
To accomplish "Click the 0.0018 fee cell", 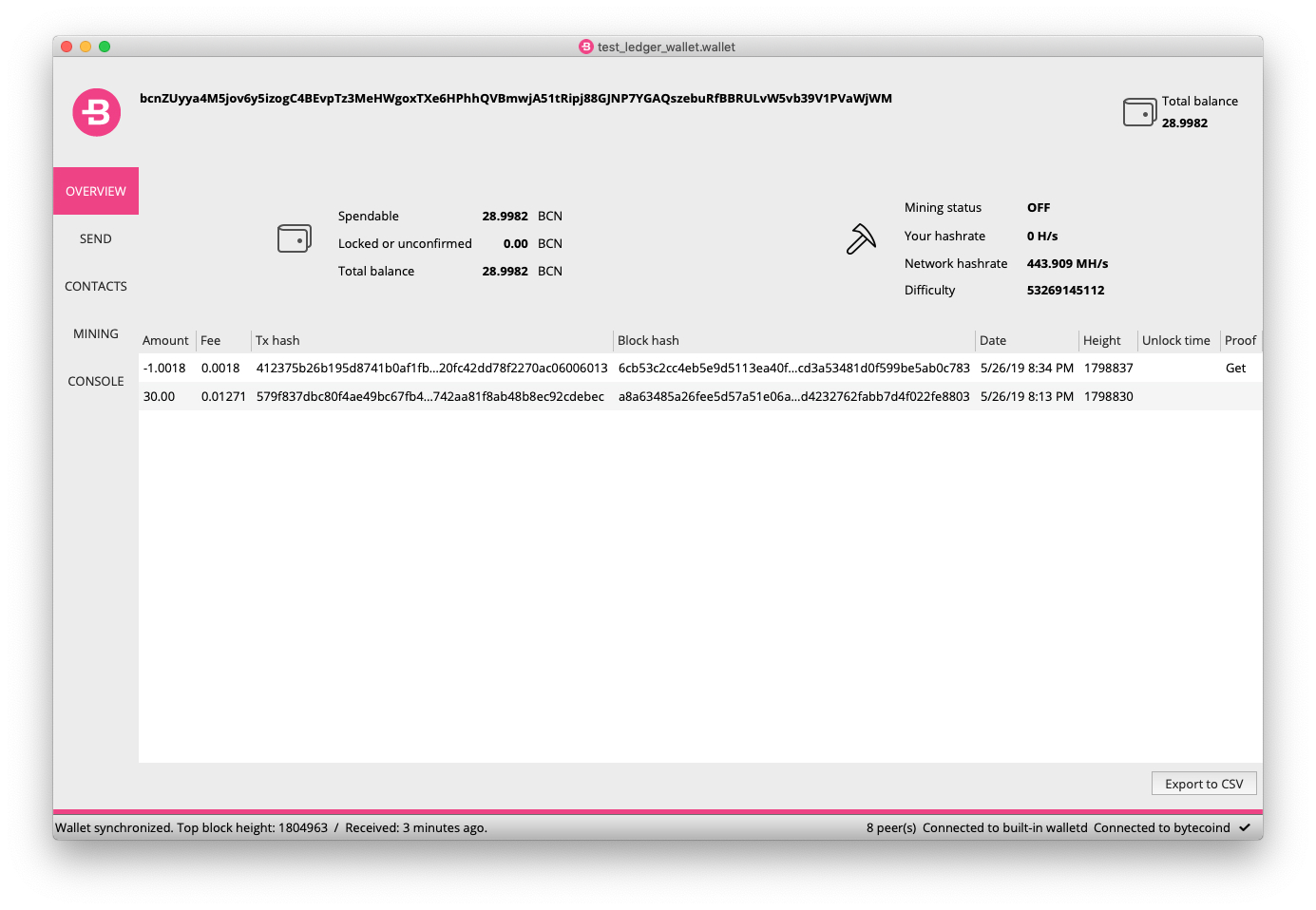I will click(x=220, y=369).
